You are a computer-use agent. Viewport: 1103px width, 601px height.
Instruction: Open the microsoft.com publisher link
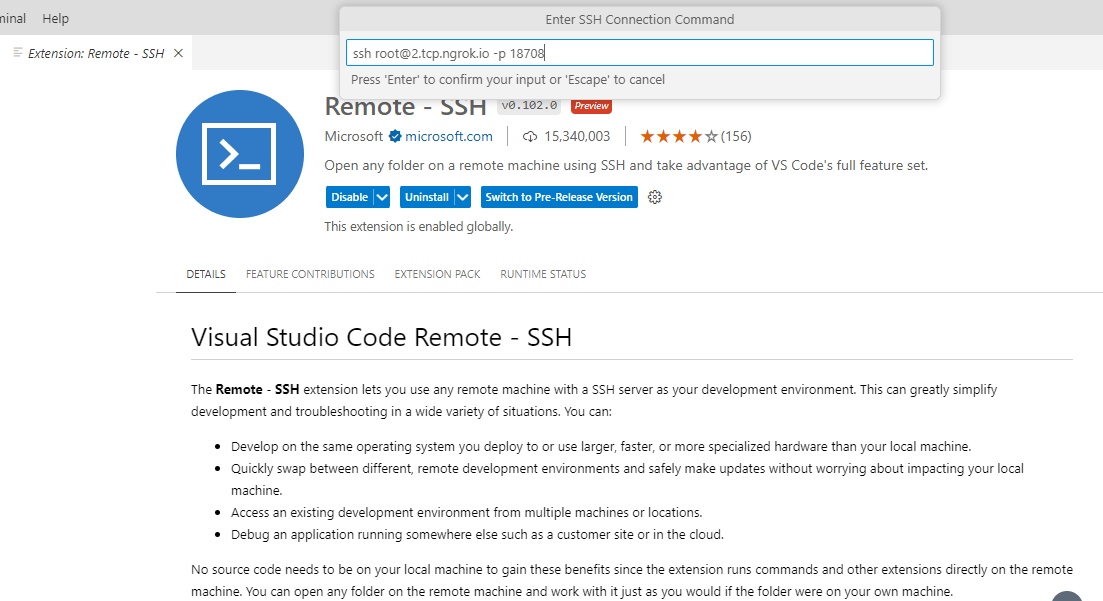pos(449,137)
